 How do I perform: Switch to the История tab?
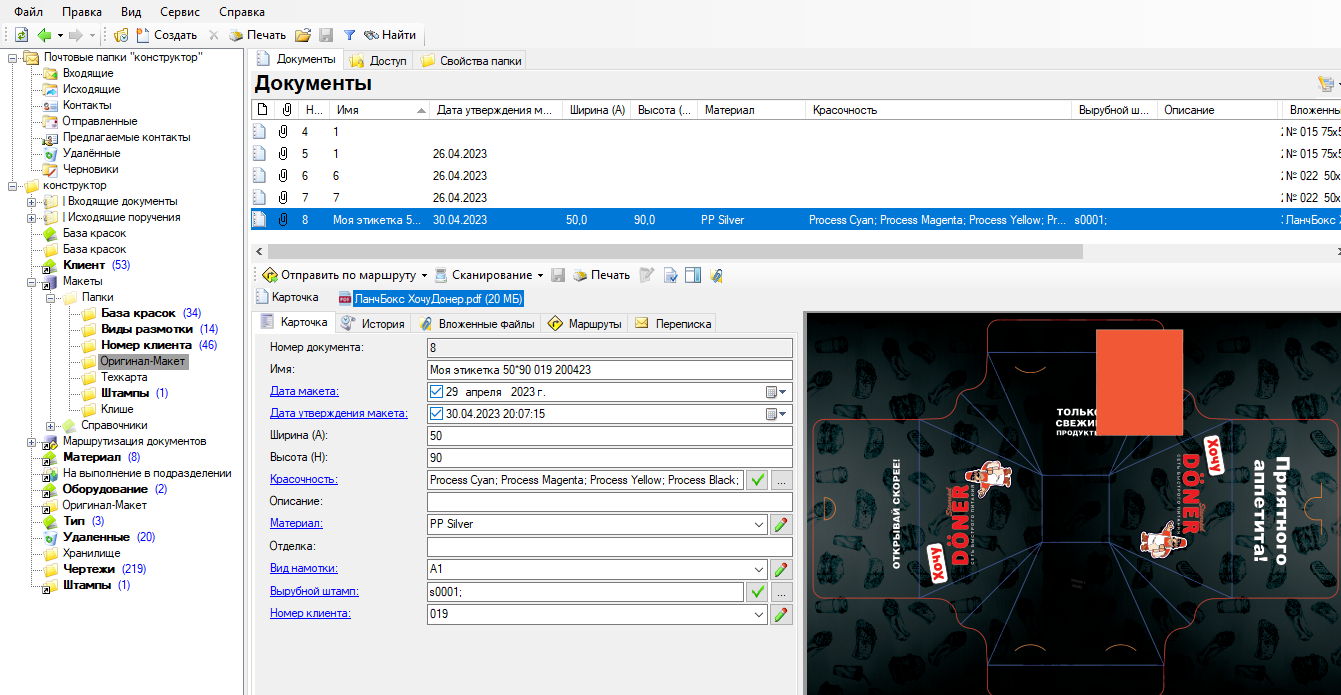[373, 324]
